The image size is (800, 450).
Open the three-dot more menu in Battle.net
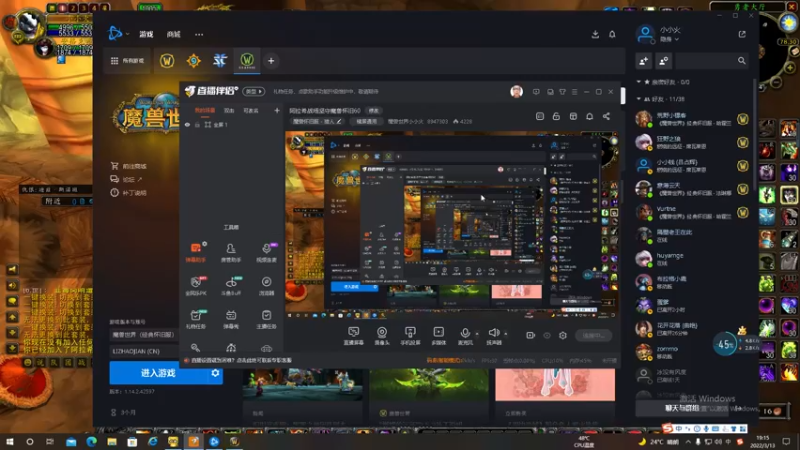199,34
